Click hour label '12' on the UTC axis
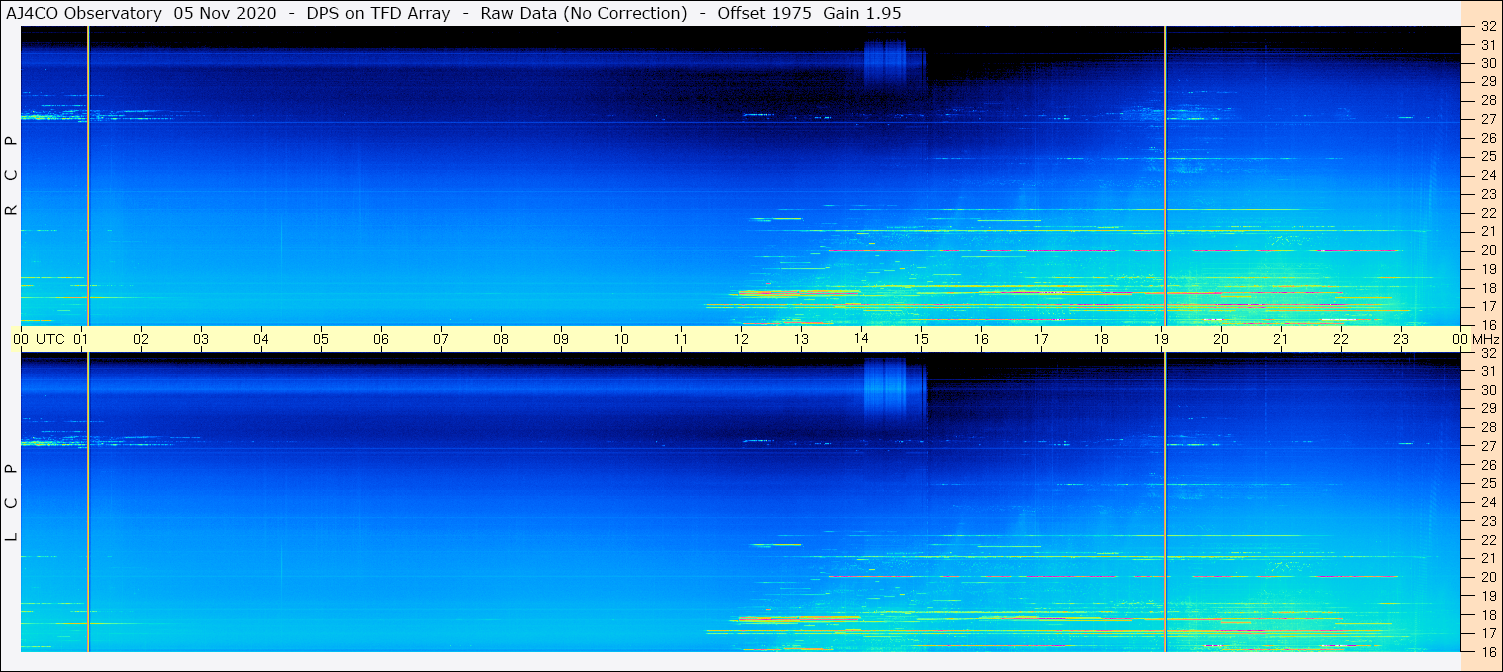 [741, 339]
